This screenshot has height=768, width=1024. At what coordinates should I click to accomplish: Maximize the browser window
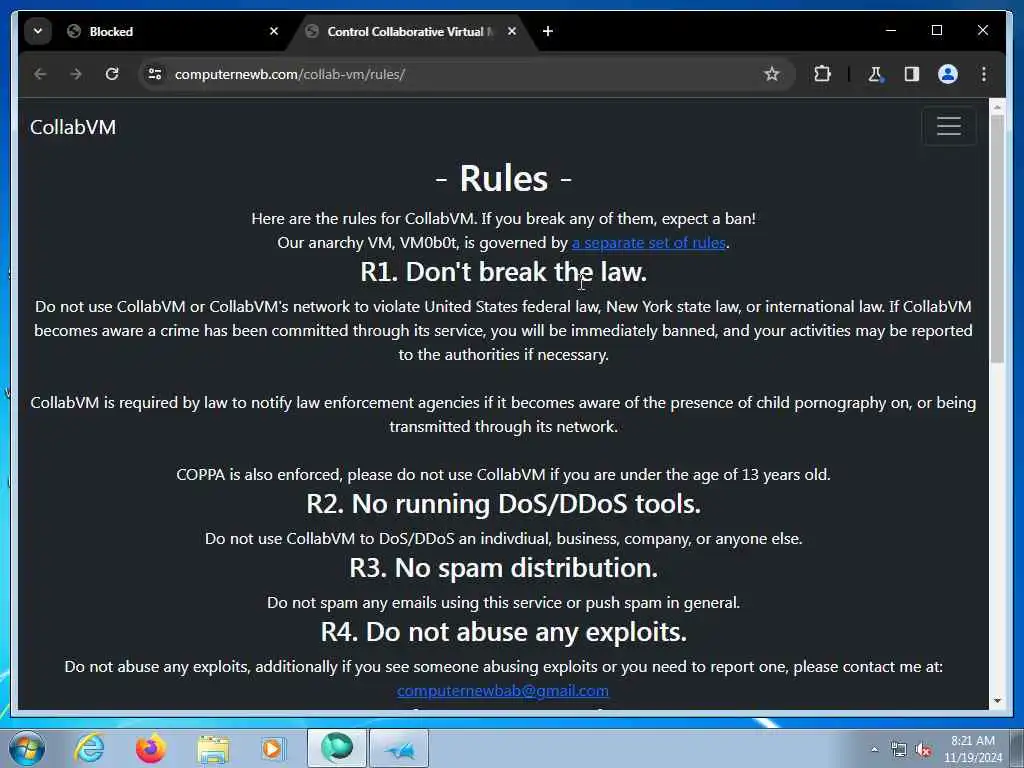936,30
